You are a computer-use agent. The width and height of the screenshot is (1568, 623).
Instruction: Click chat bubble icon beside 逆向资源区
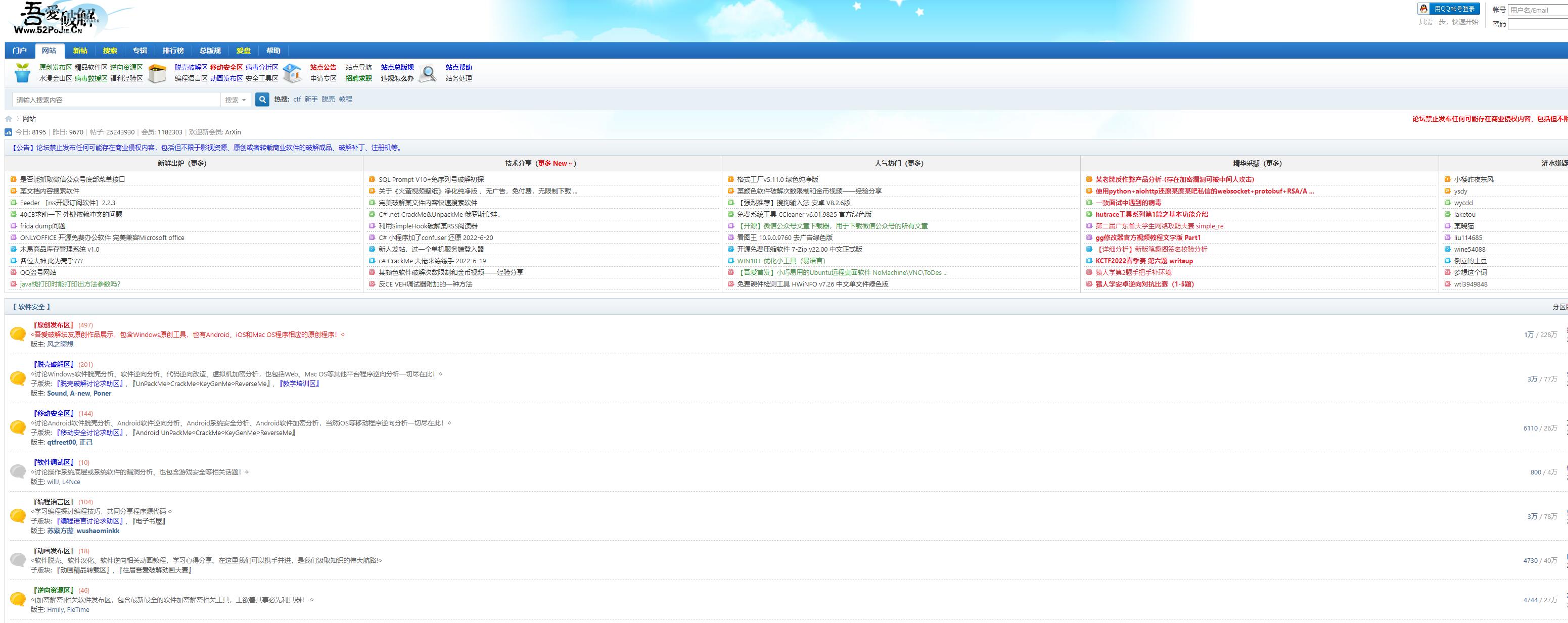pos(18,599)
